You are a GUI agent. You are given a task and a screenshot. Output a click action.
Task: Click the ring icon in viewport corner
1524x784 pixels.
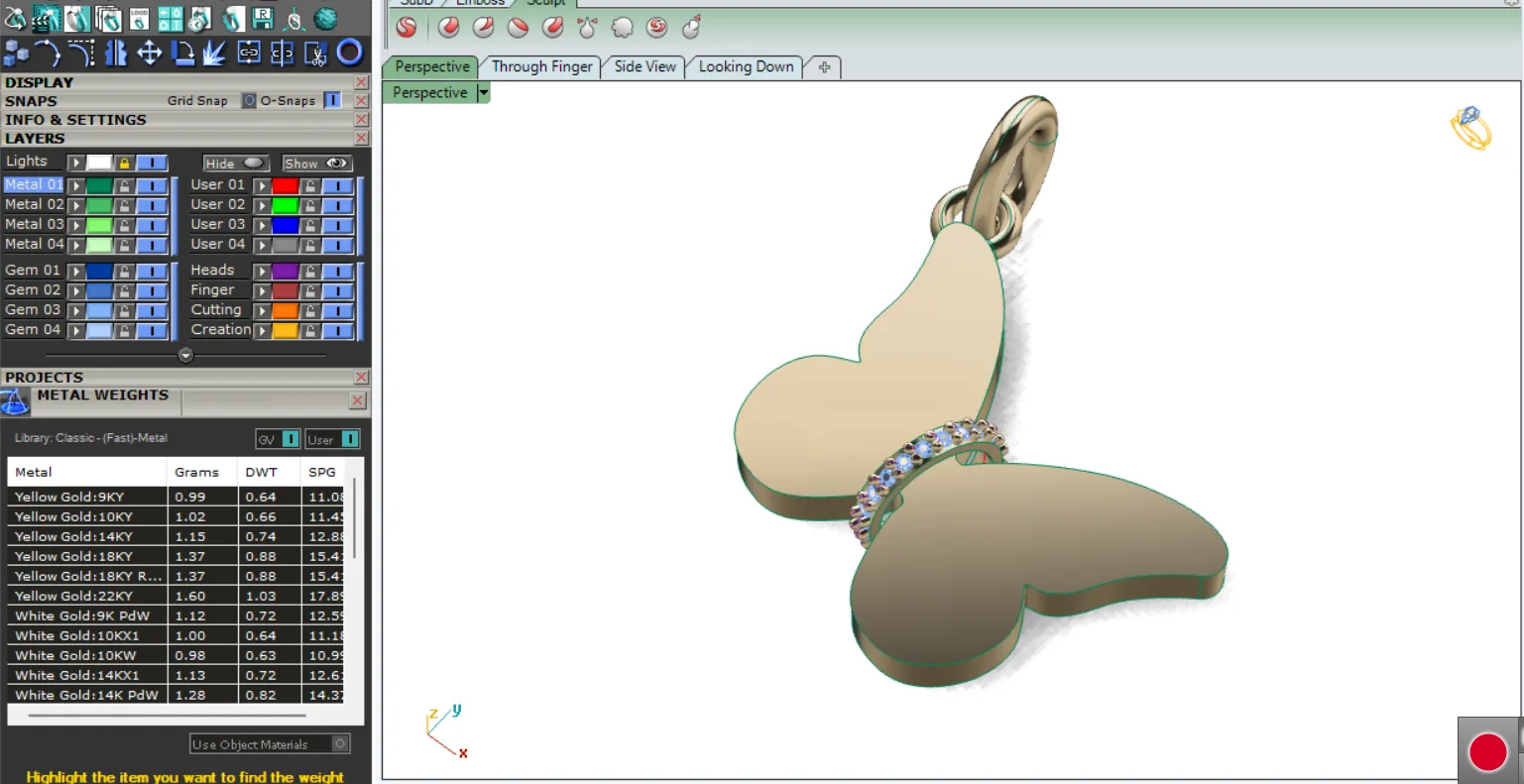pos(1470,129)
